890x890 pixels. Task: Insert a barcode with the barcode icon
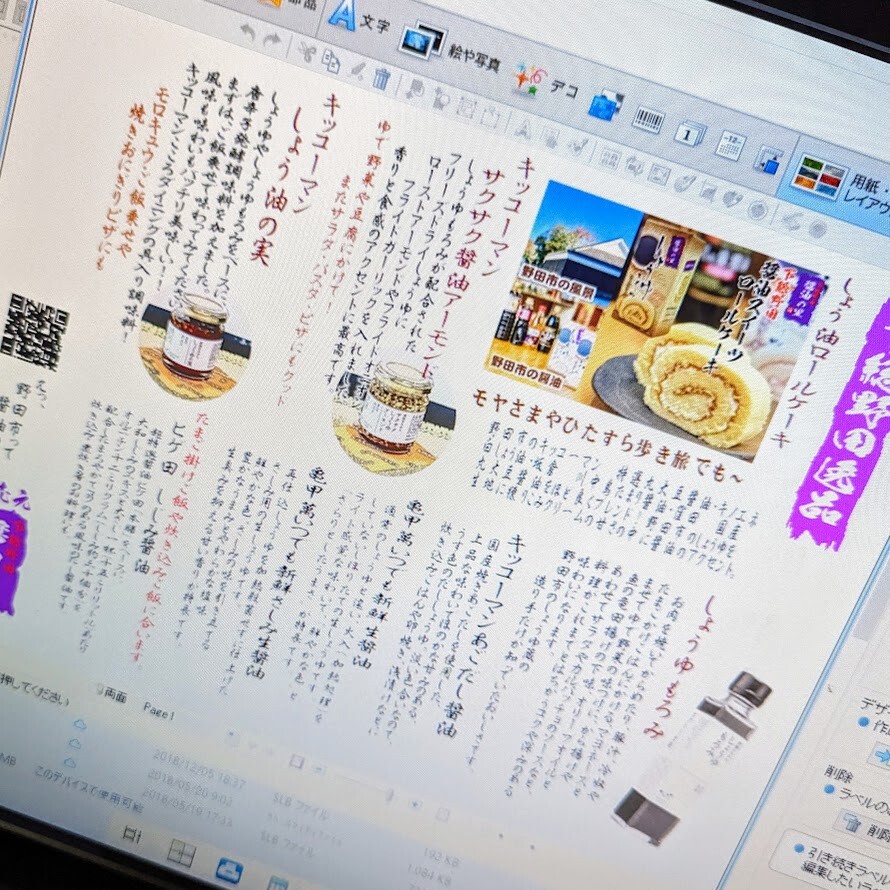(x=648, y=119)
